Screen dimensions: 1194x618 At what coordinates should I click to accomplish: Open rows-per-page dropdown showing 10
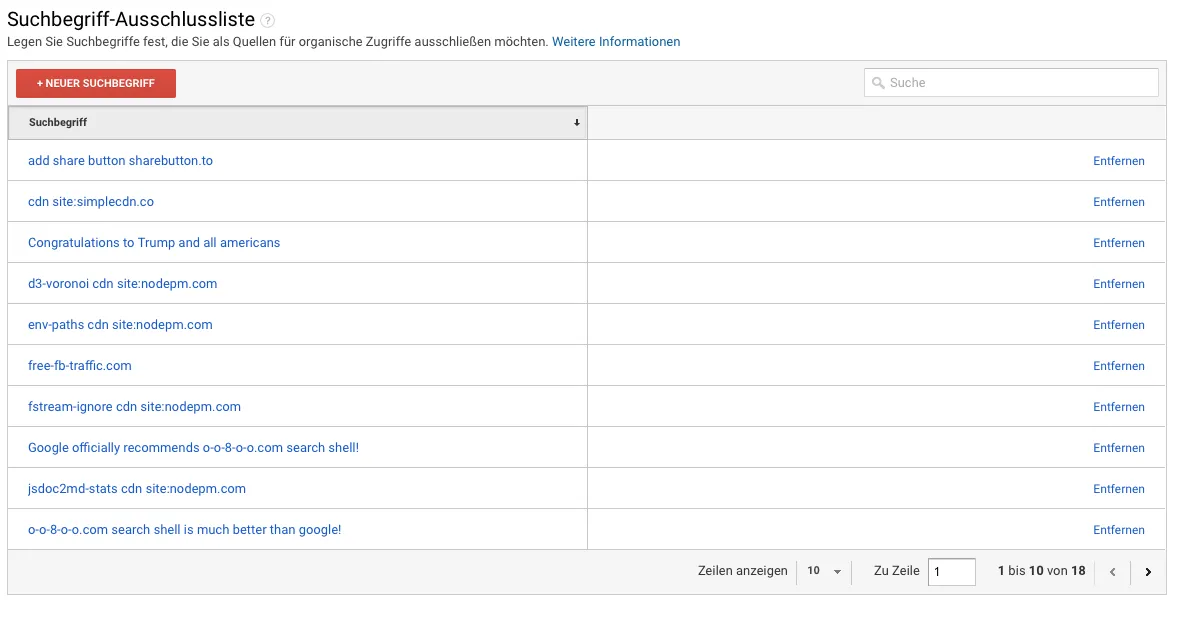pyautogui.click(x=824, y=571)
